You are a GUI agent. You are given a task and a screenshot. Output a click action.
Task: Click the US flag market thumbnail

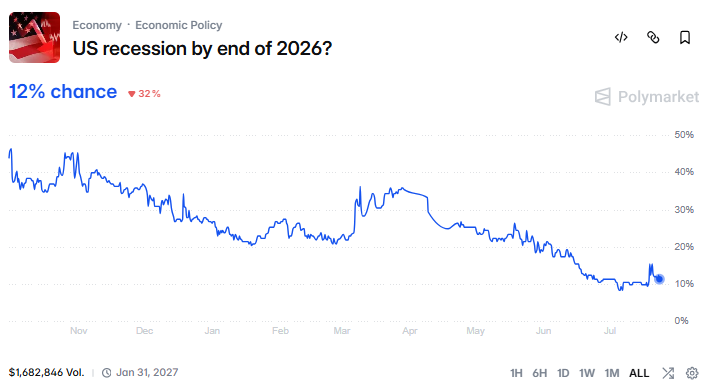coord(34,37)
